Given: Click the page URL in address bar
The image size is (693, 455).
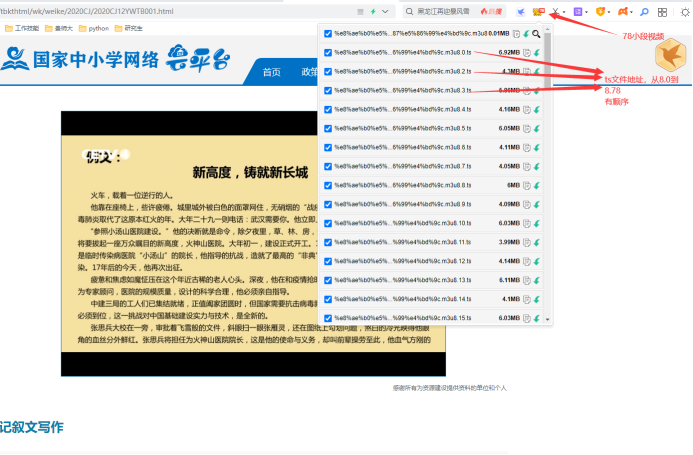Looking at the screenshot, I should [87, 11].
